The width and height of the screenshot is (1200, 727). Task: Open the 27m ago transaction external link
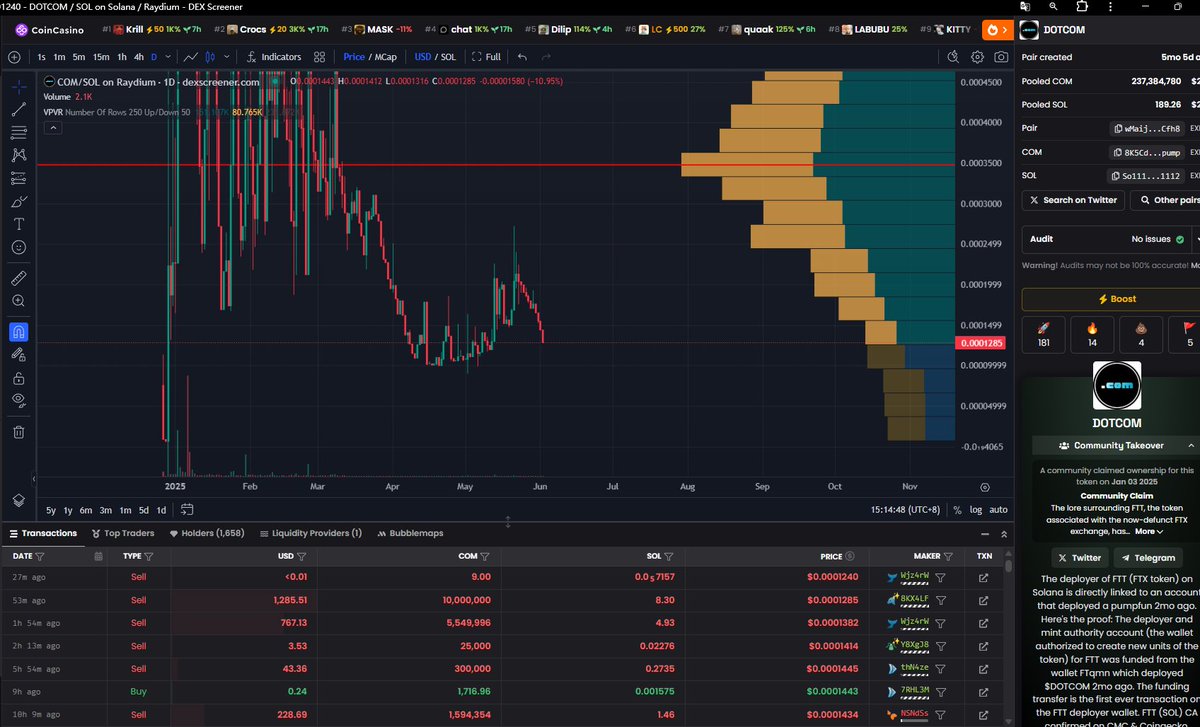[983, 577]
